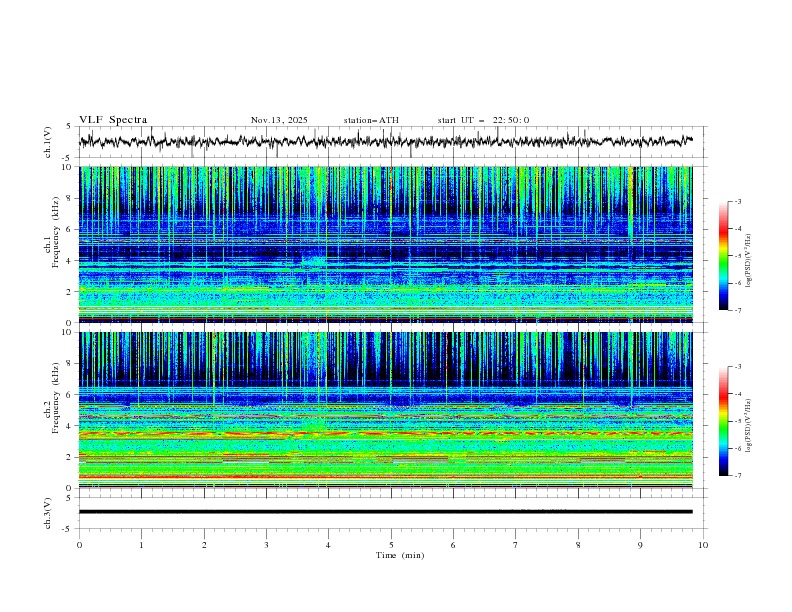Click the -3 label on the upper color bar
Viewport: 792px width, 612px height.
pos(737,201)
